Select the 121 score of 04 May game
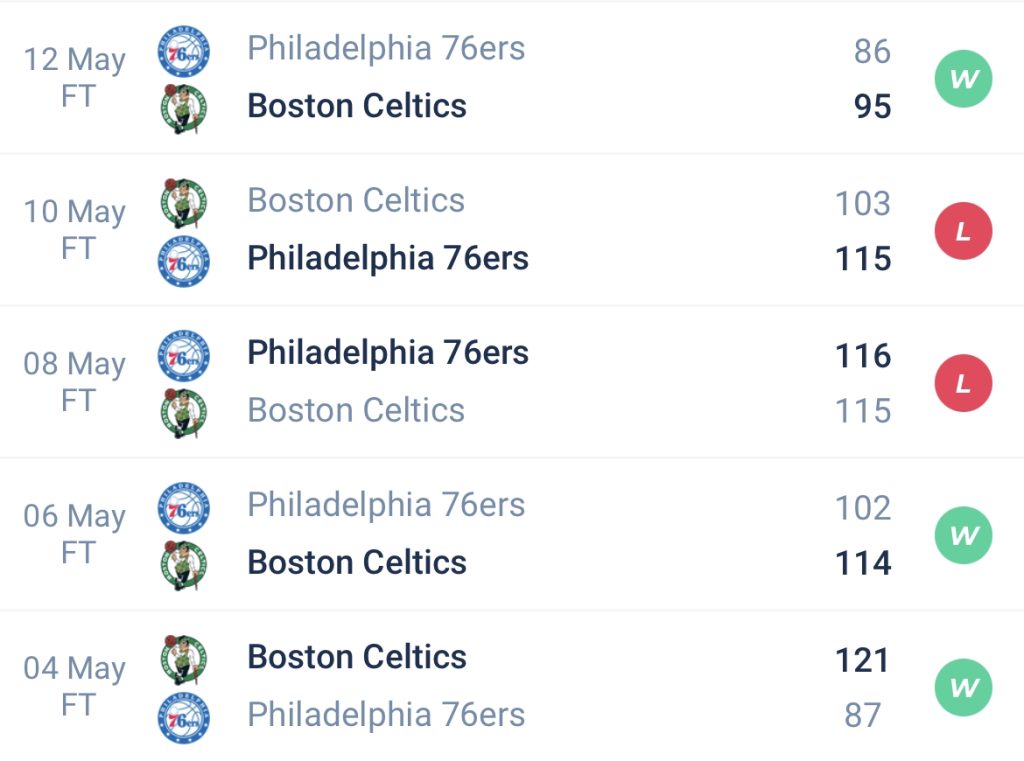 coord(863,660)
